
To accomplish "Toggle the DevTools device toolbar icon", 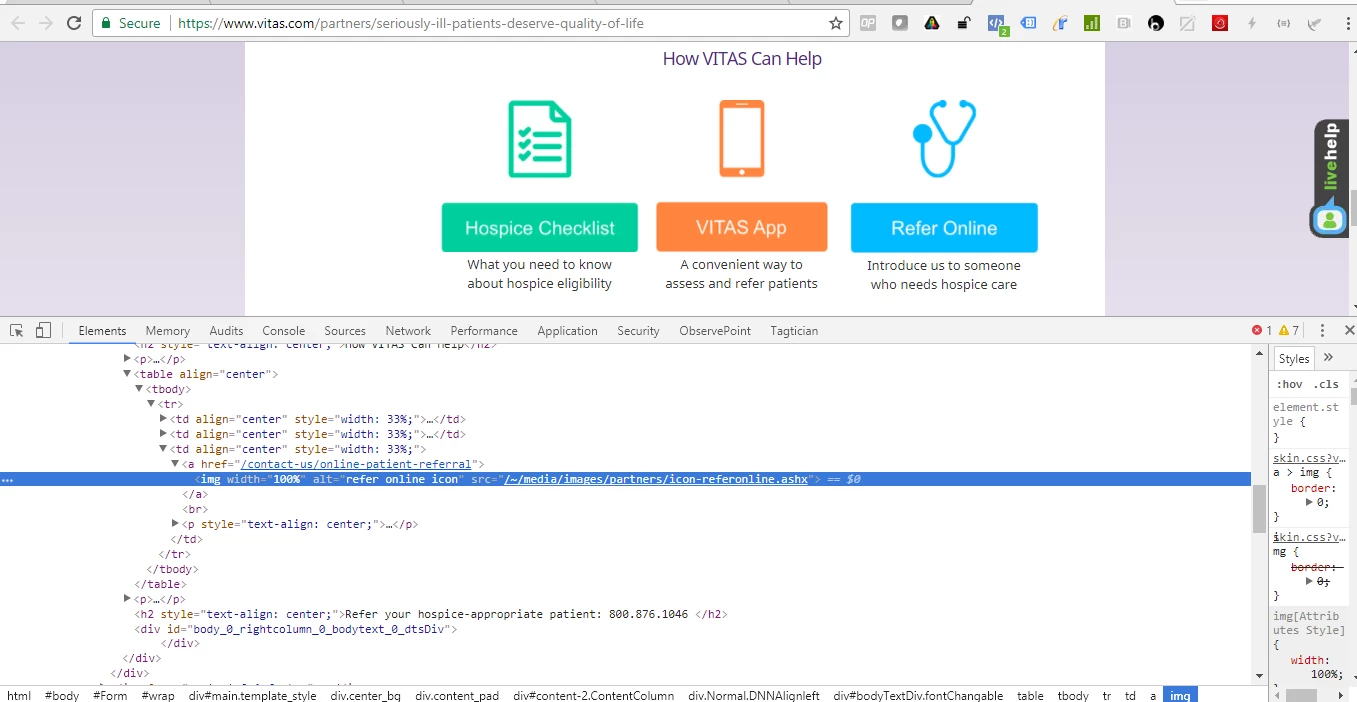I will click(x=43, y=330).
